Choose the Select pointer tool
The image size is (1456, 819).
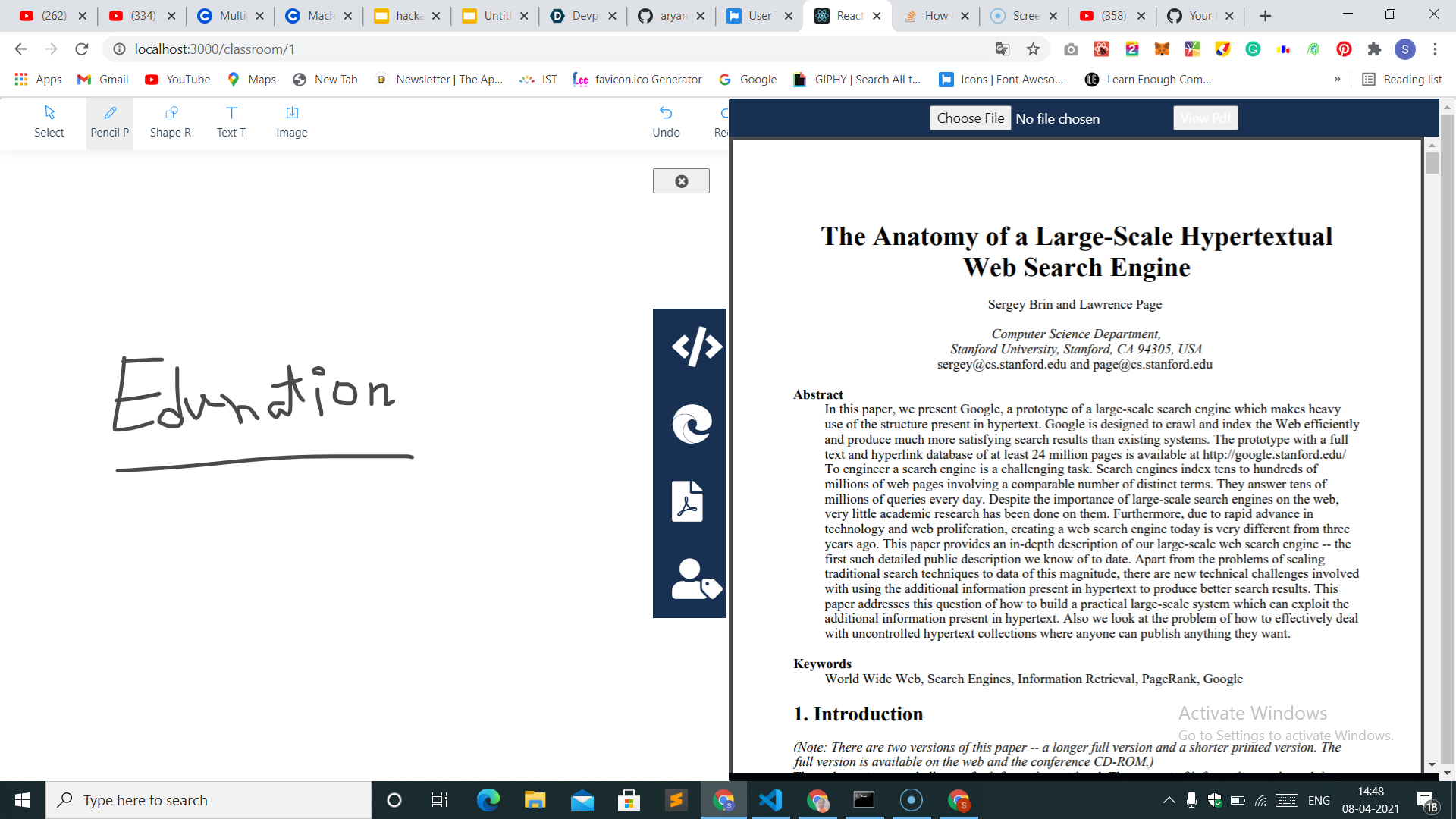(x=49, y=122)
